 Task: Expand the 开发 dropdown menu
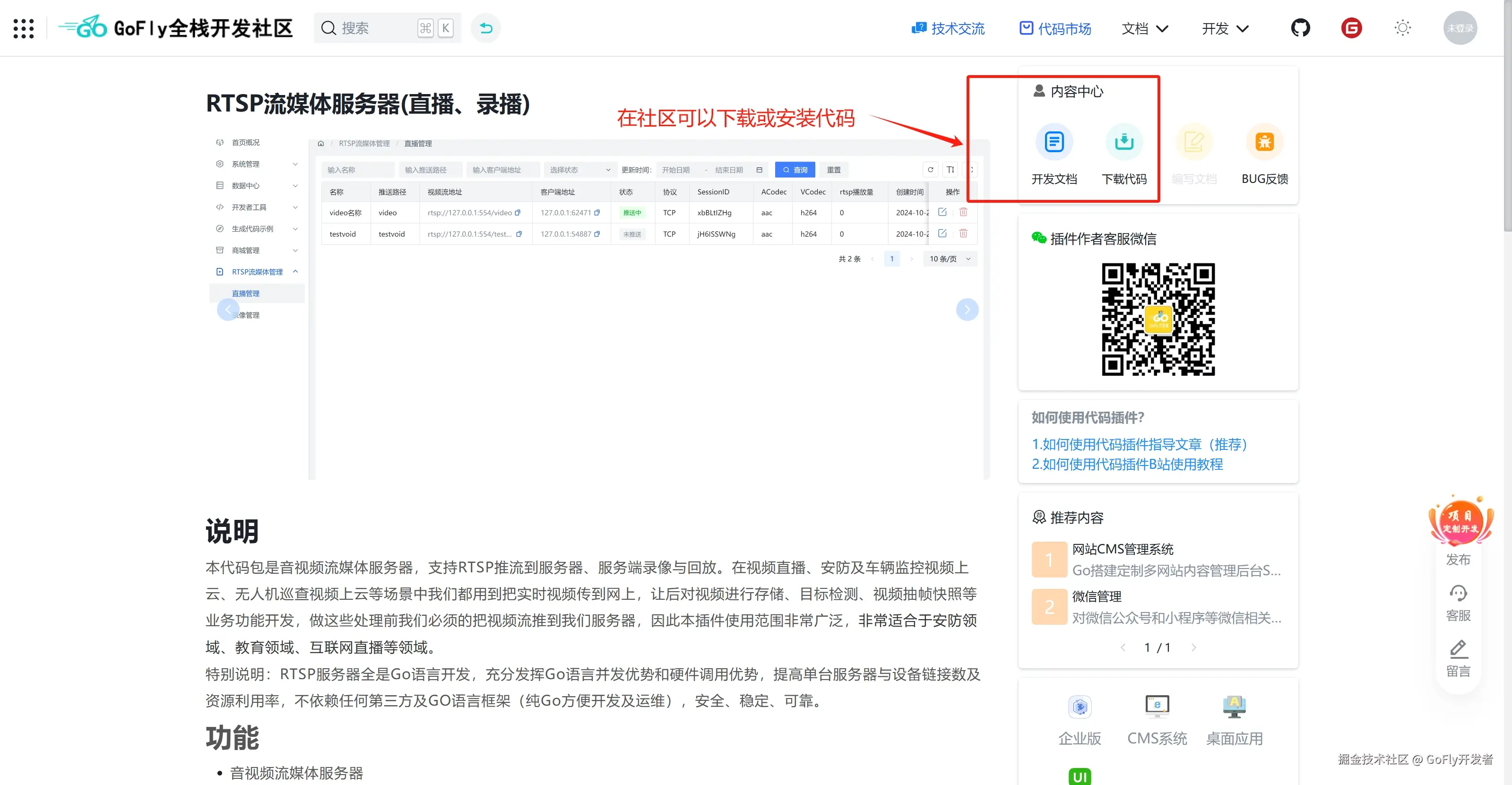(1225, 28)
